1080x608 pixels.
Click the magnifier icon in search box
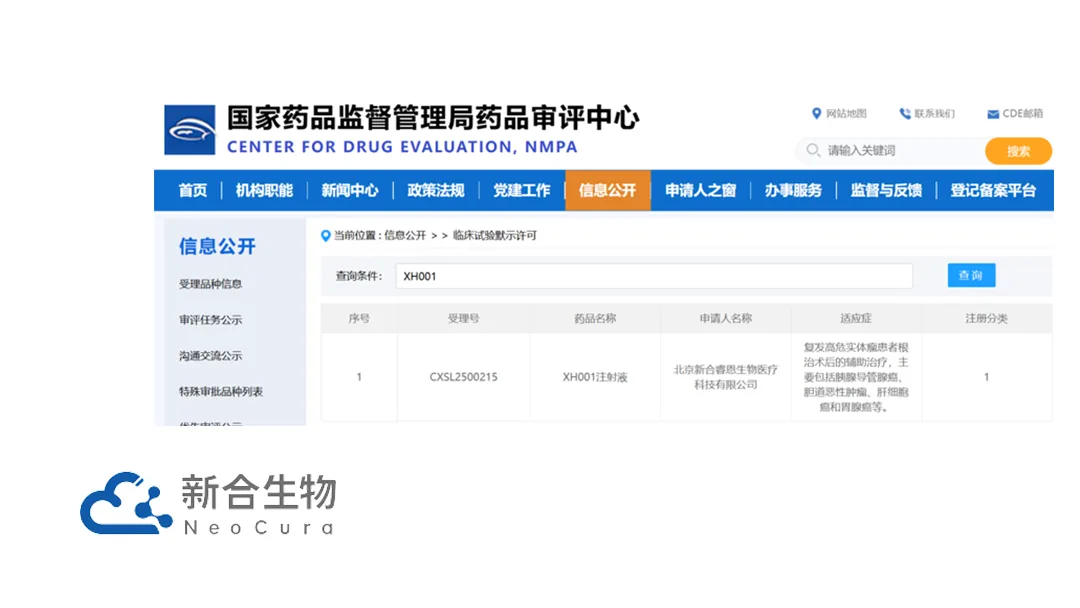click(812, 151)
